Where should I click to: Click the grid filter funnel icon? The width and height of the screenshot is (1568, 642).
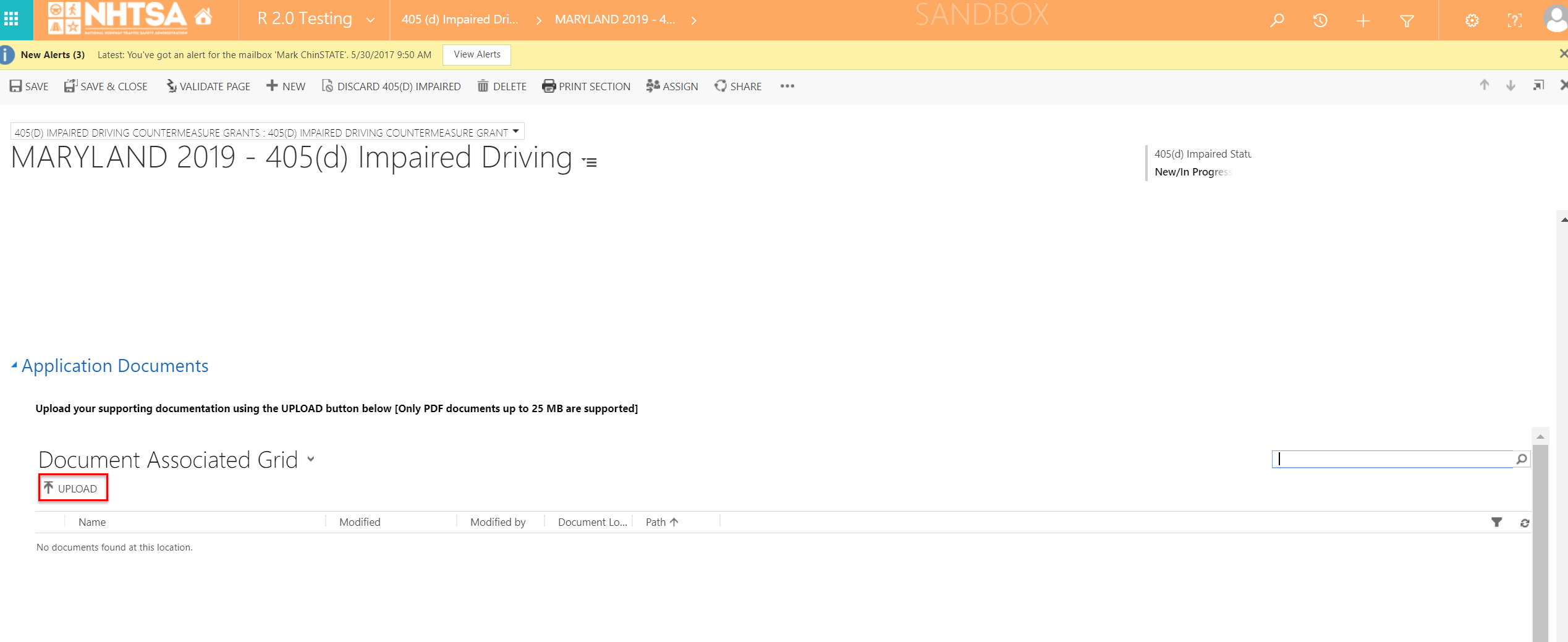click(1496, 523)
